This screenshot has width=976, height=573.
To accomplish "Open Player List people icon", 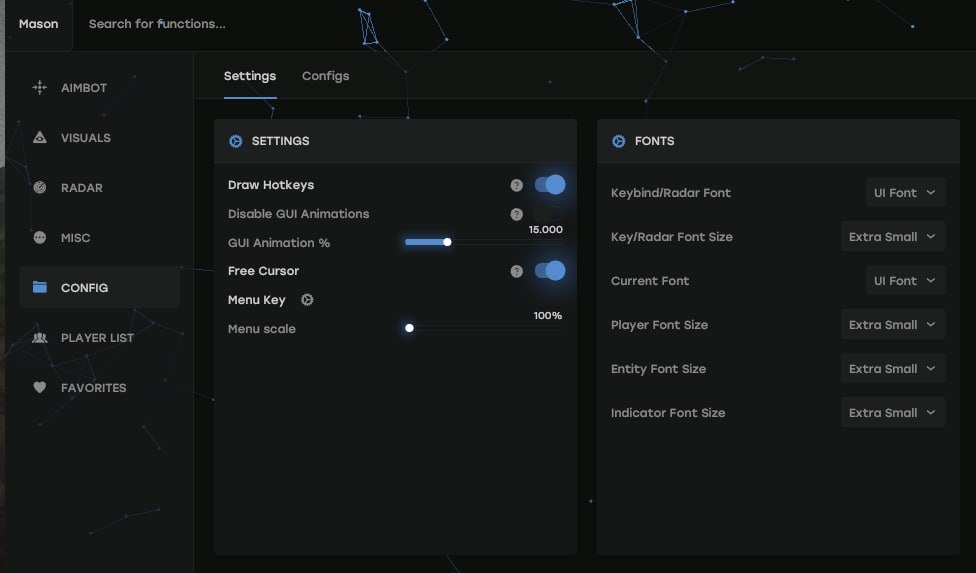I will 40,338.
